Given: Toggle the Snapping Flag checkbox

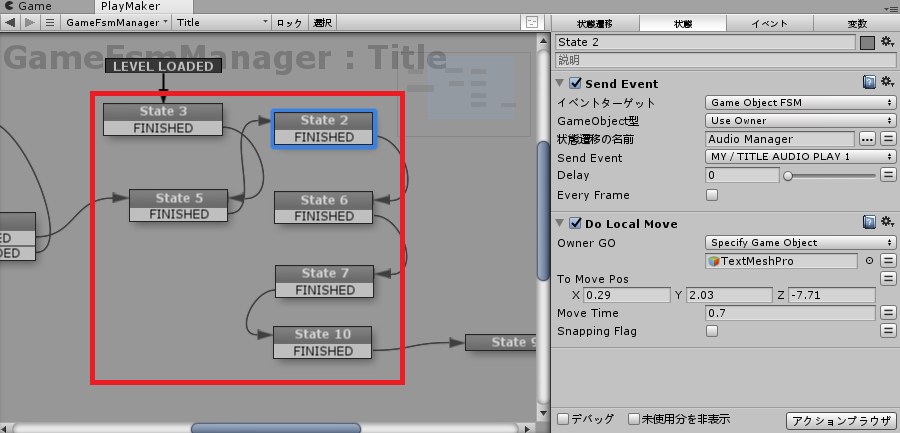Looking at the screenshot, I should (x=712, y=331).
